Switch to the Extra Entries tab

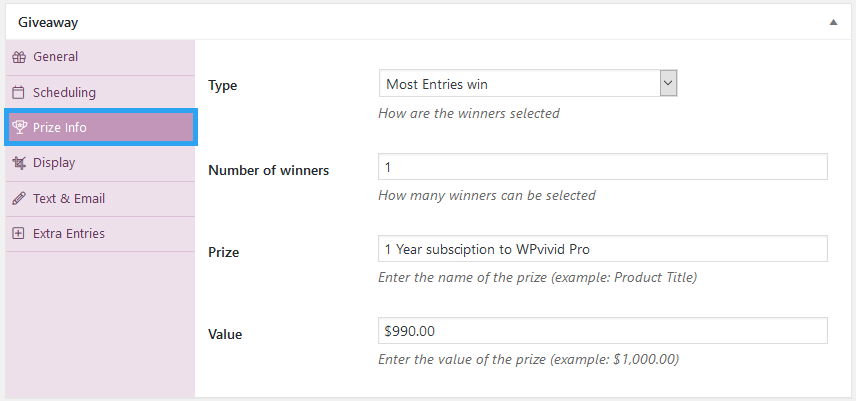[x=100, y=234]
